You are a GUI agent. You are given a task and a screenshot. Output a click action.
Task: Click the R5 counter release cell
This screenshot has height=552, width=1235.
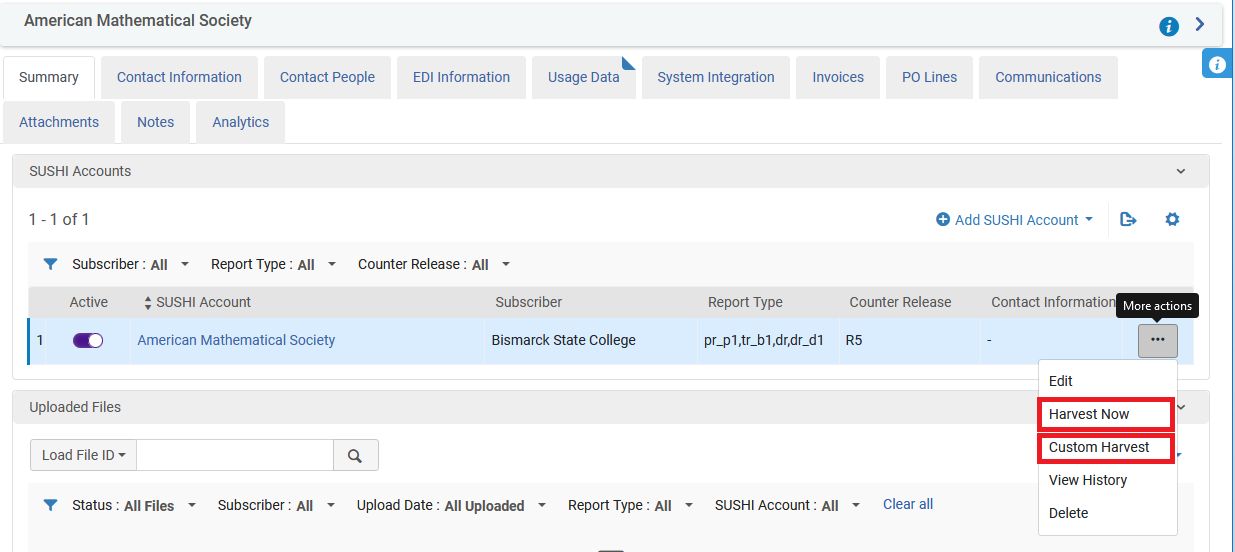point(909,341)
